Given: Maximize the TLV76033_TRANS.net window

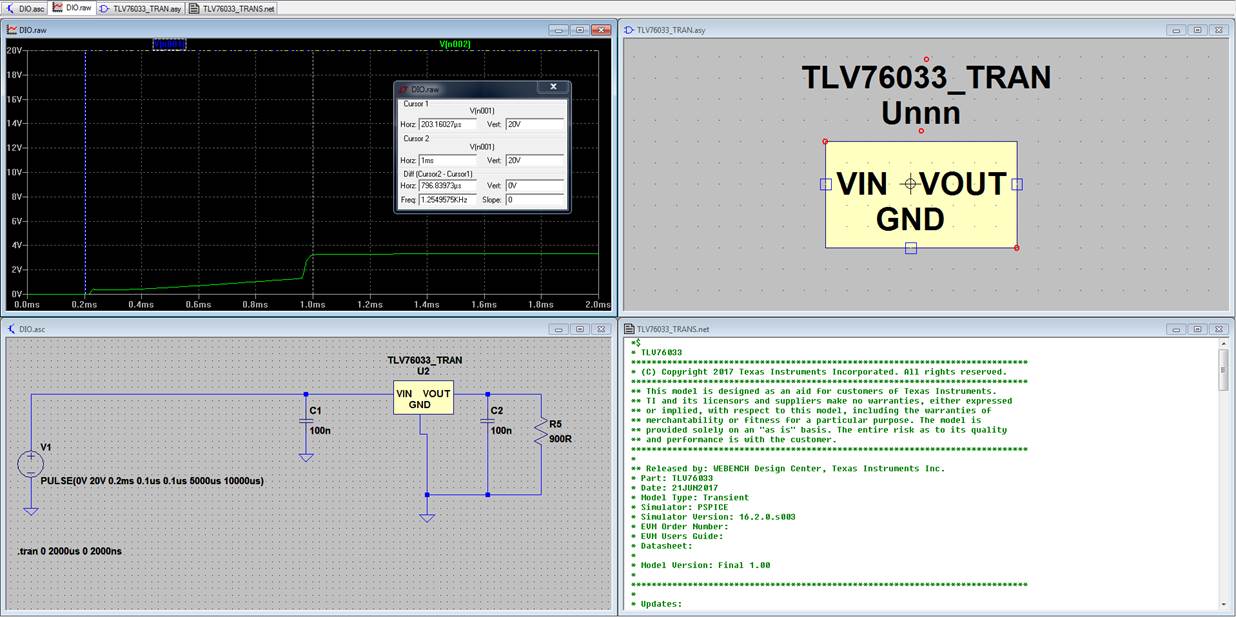Looking at the screenshot, I should [x=1197, y=328].
